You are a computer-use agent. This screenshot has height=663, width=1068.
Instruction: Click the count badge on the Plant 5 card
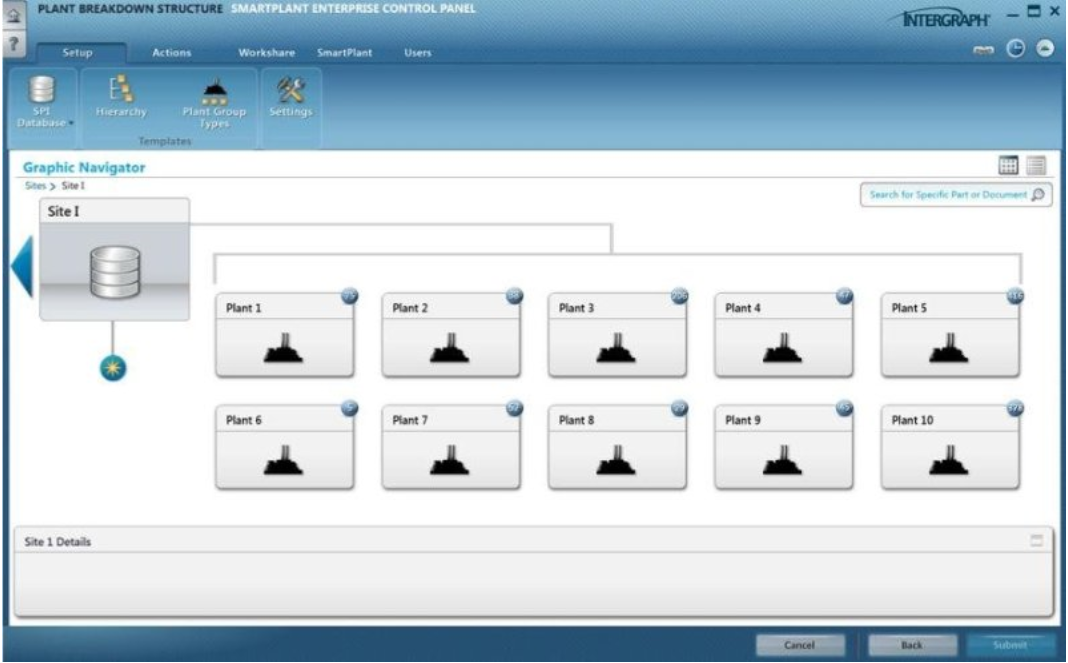coord(1015,296)
